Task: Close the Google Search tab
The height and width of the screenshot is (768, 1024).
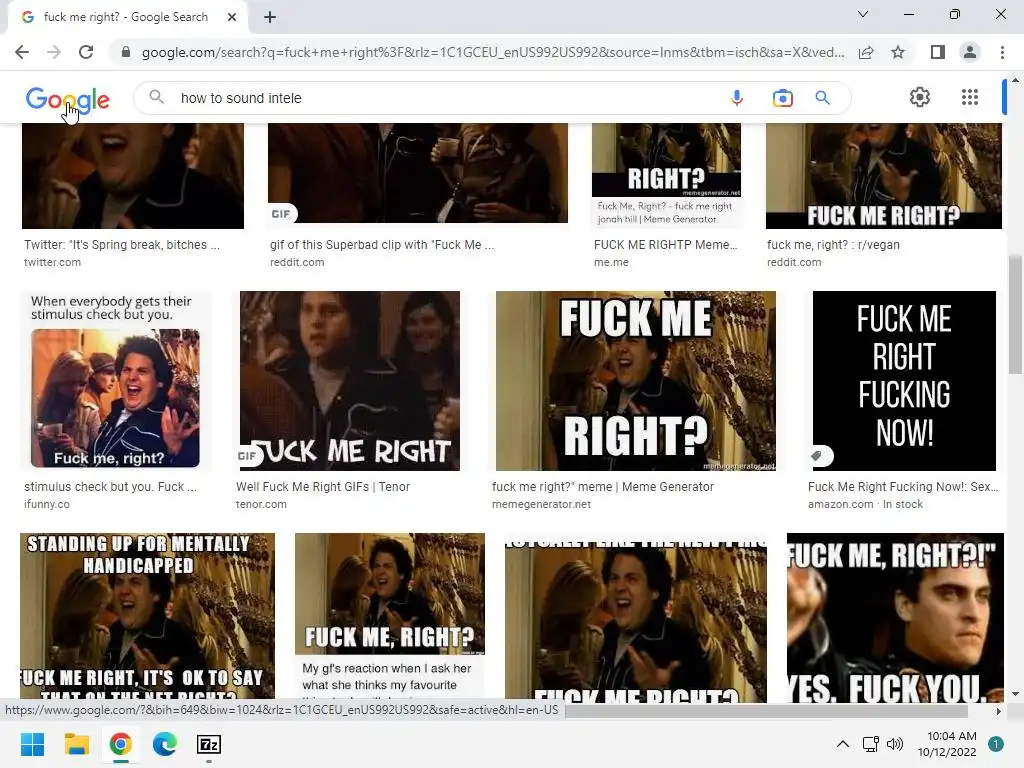Action: click(x=232, y=17)
